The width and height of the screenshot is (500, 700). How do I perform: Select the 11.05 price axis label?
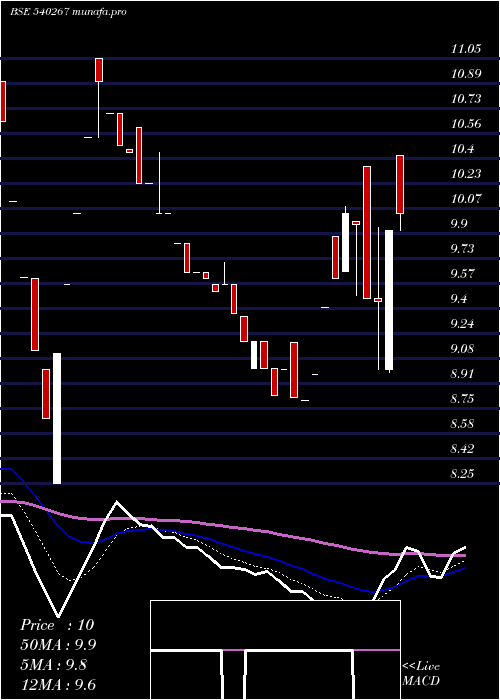click(466, 49)
